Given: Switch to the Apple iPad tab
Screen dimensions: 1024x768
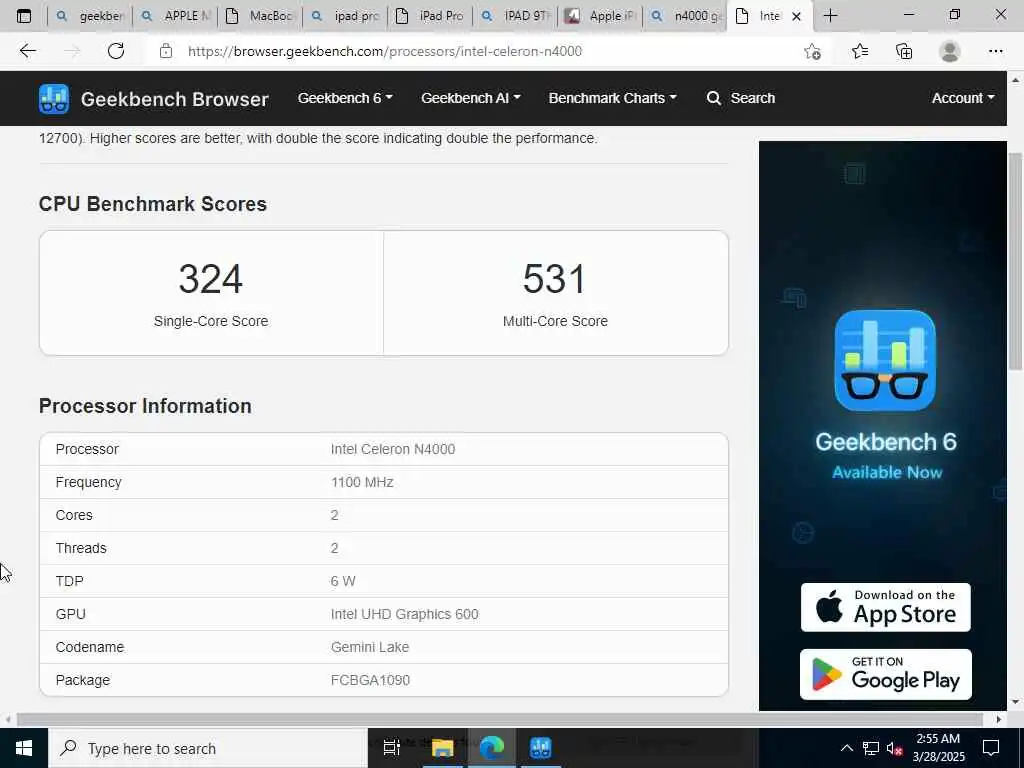Looking at the screenshot, I should (x=599, y=16).
